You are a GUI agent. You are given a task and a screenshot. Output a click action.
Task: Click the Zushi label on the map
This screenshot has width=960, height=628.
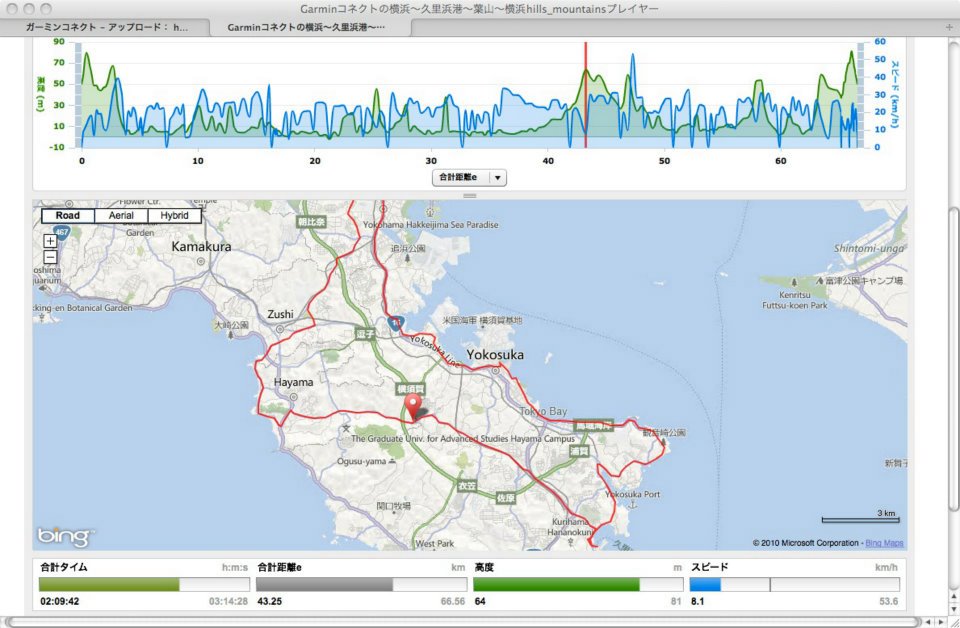click(280, 314)
